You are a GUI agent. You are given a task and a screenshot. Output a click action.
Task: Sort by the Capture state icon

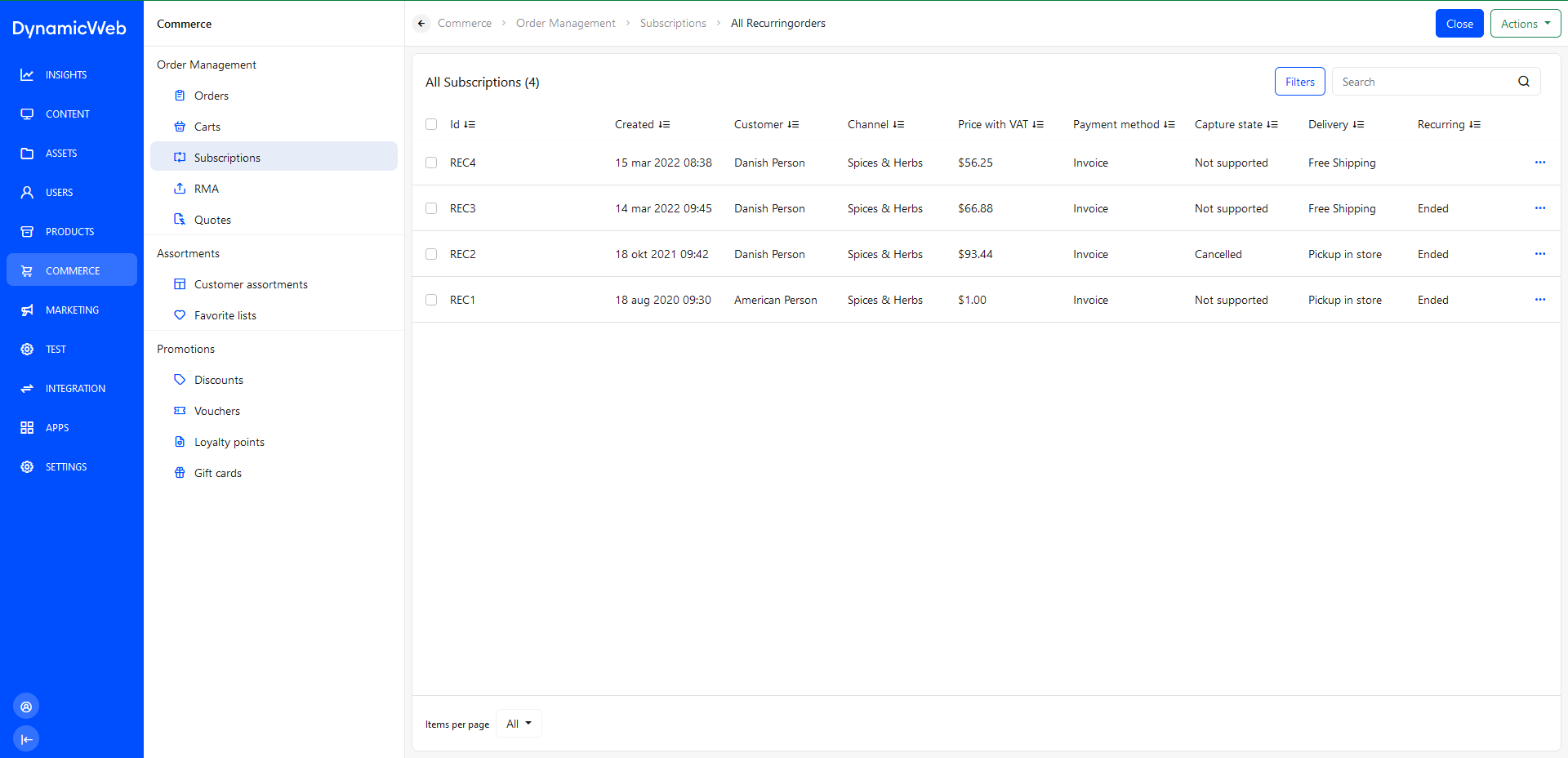pos(1272,124)
